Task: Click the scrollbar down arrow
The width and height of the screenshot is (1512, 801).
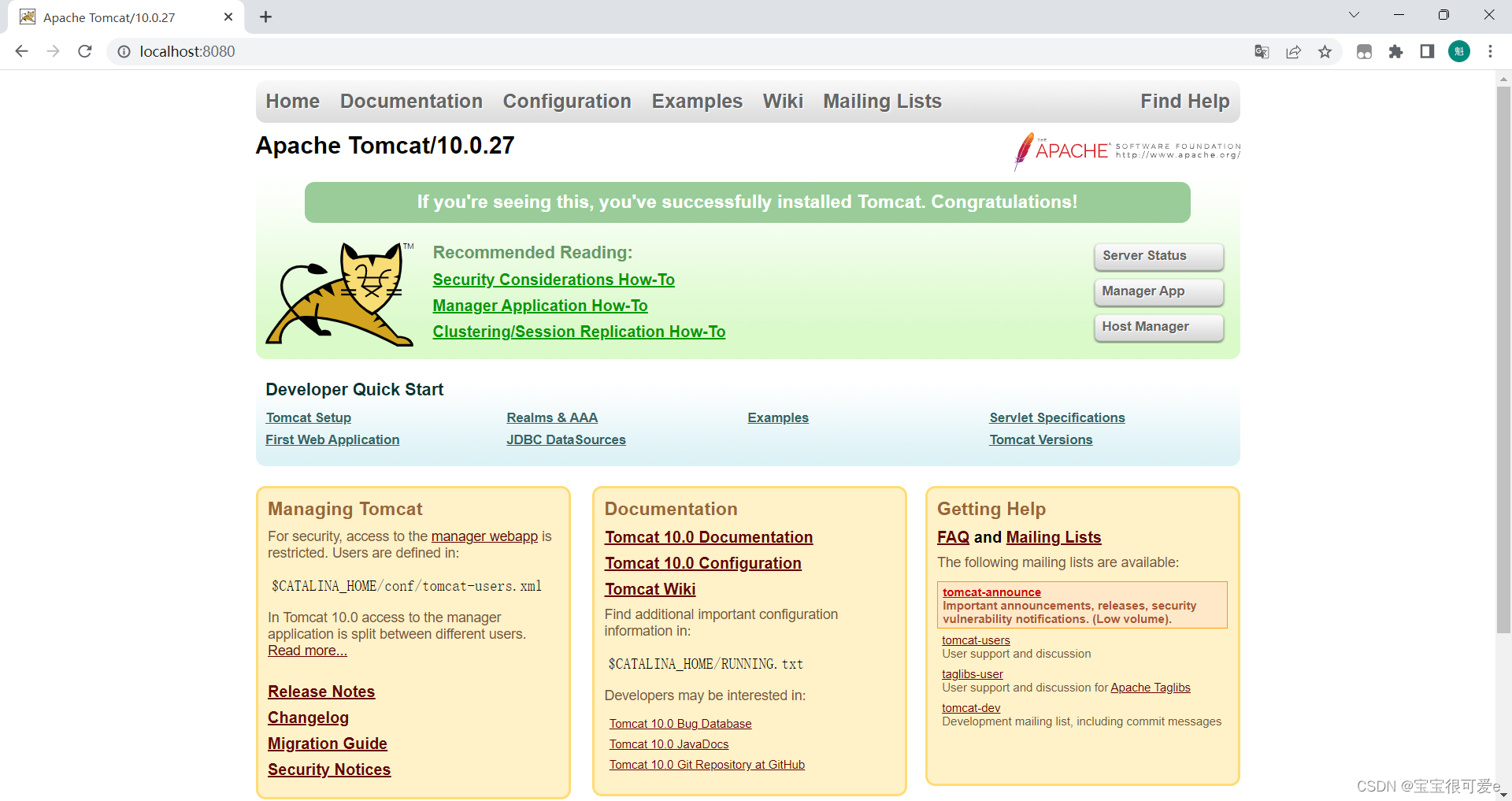Action: (1503, 794)
